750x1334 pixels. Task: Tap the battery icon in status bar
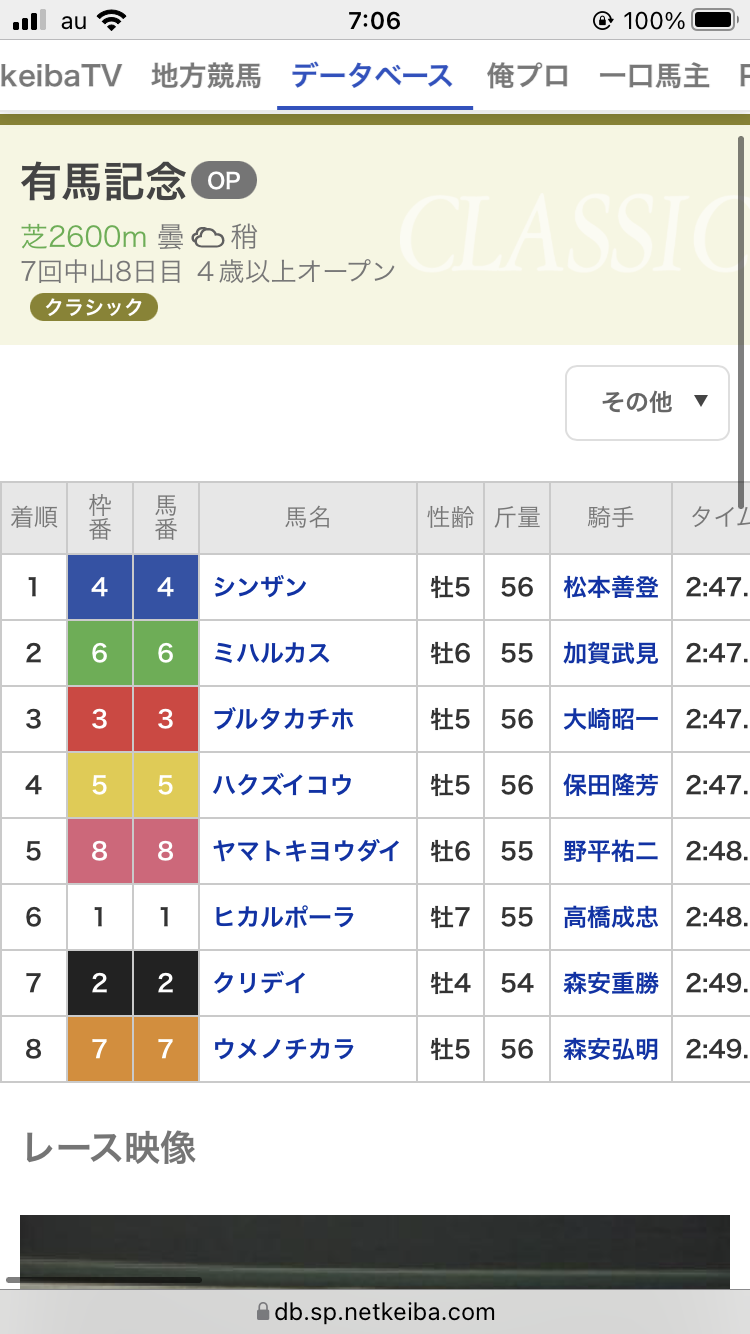click(714, 20)
